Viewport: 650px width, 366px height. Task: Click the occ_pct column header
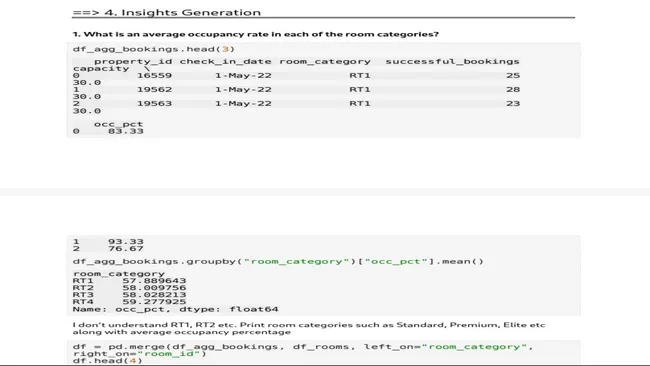118,124
